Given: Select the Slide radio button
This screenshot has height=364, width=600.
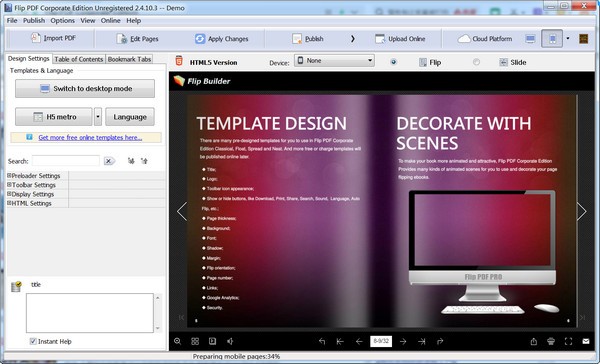Looking at the screenshot, I should click(476, 62).
